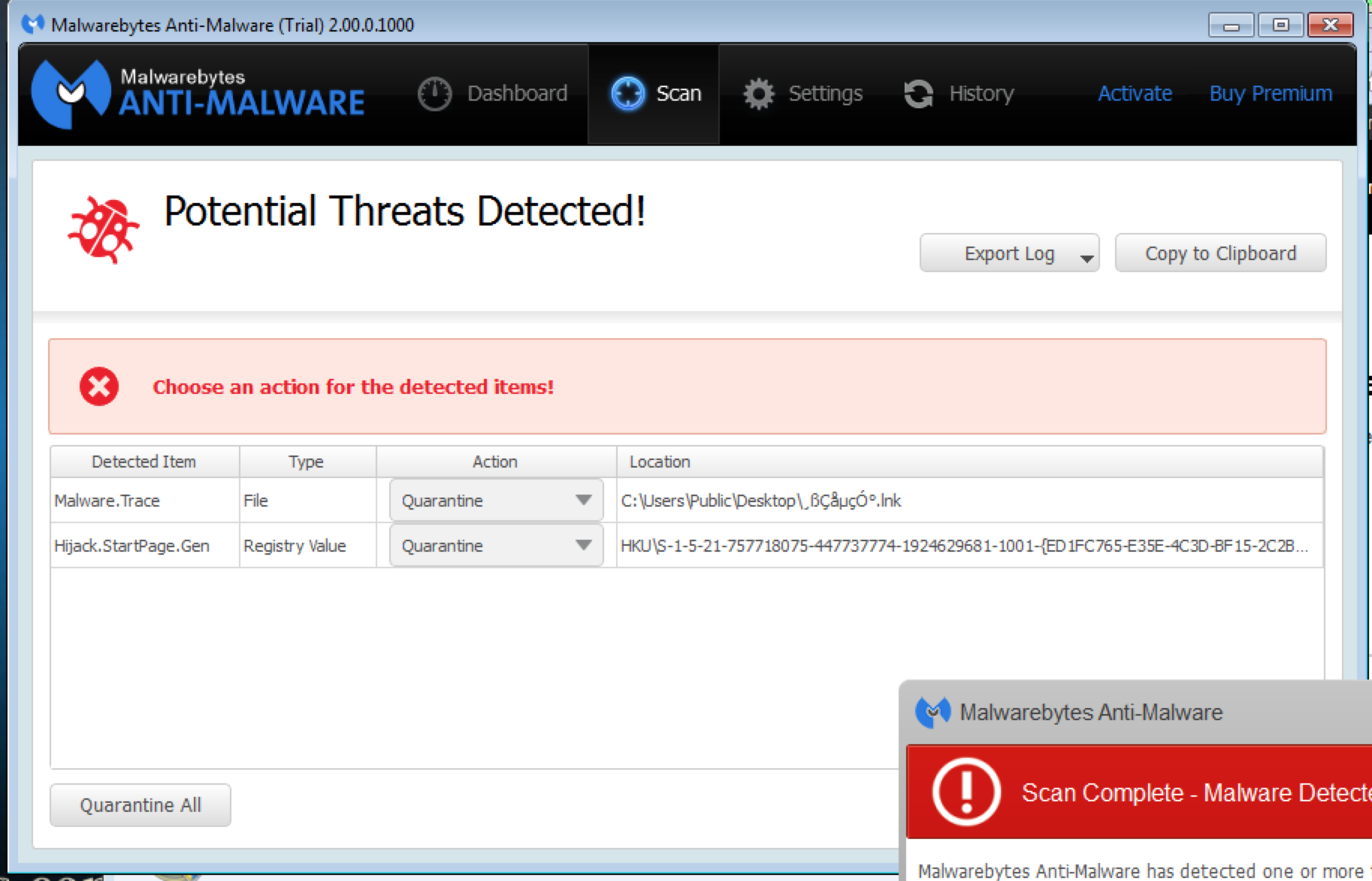The image size is (1372, 881).
Task: Click the Scan crosshair icon
Action: point(627,94)
